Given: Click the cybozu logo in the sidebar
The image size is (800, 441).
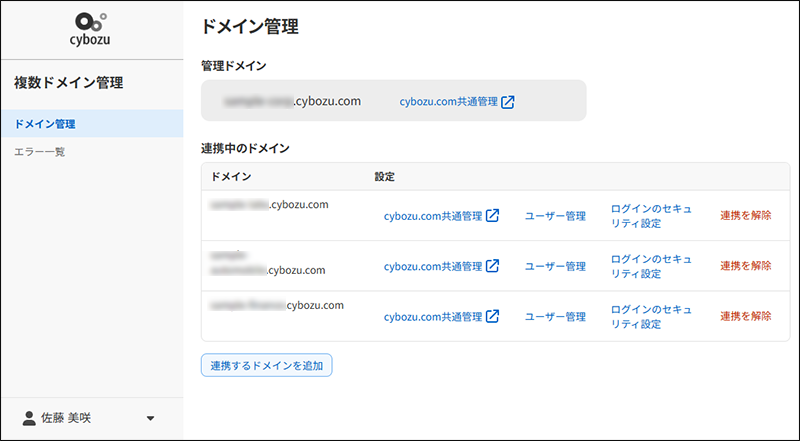Looking at the screenshot, I should [x=90, y=29].
